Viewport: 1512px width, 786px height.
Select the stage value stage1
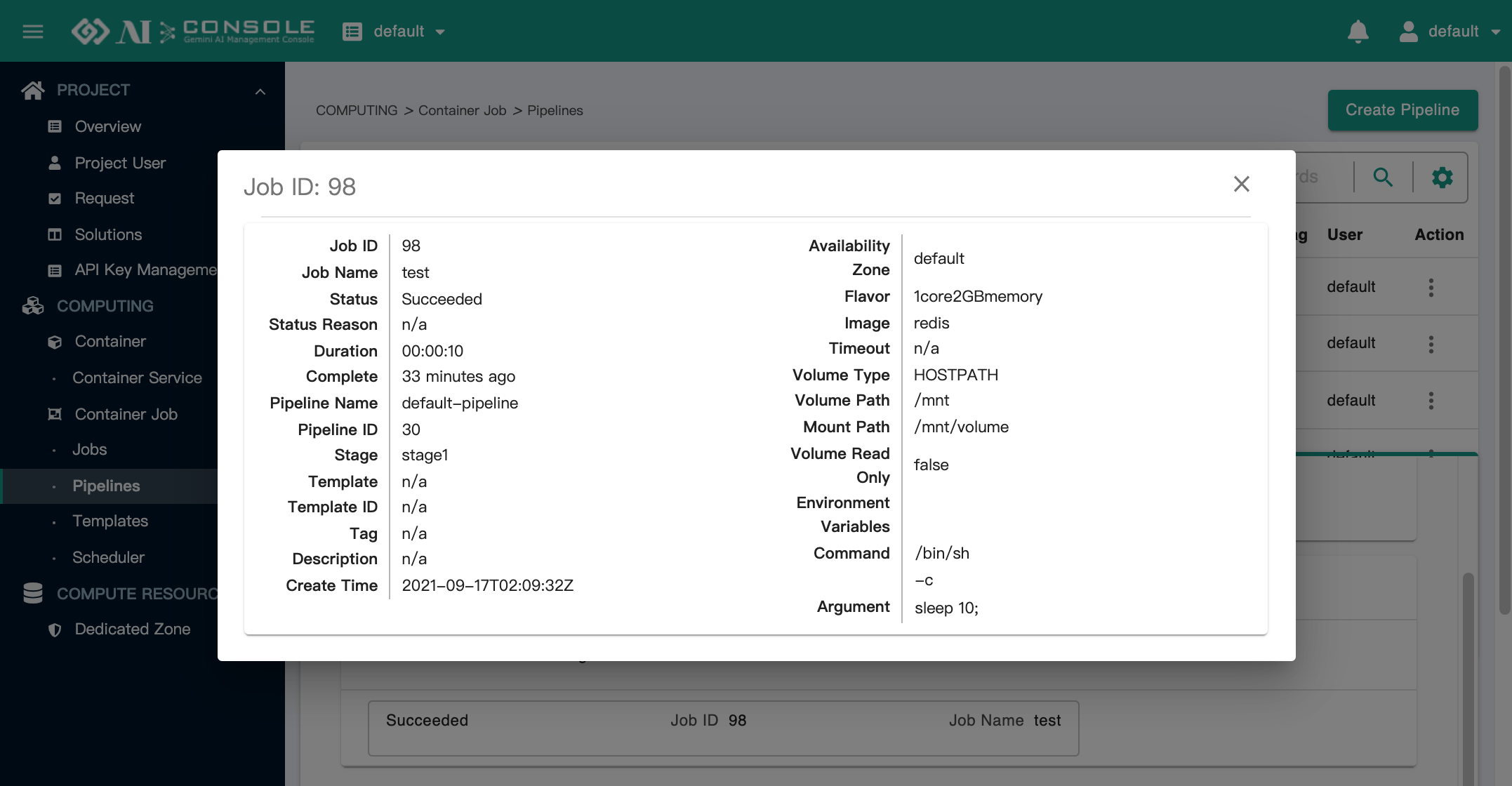[425, 455]
